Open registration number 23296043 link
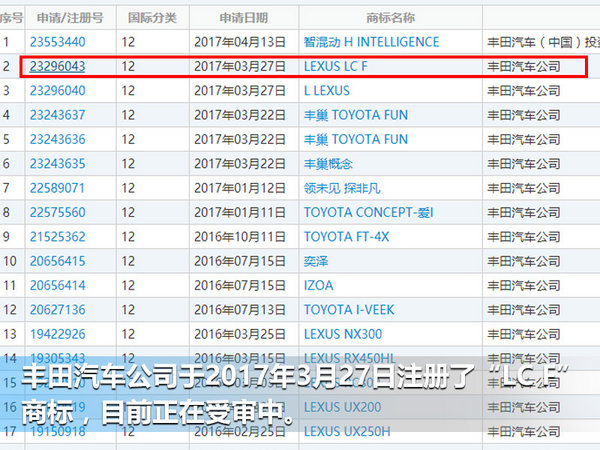600x450 pixels. (57, 66)
